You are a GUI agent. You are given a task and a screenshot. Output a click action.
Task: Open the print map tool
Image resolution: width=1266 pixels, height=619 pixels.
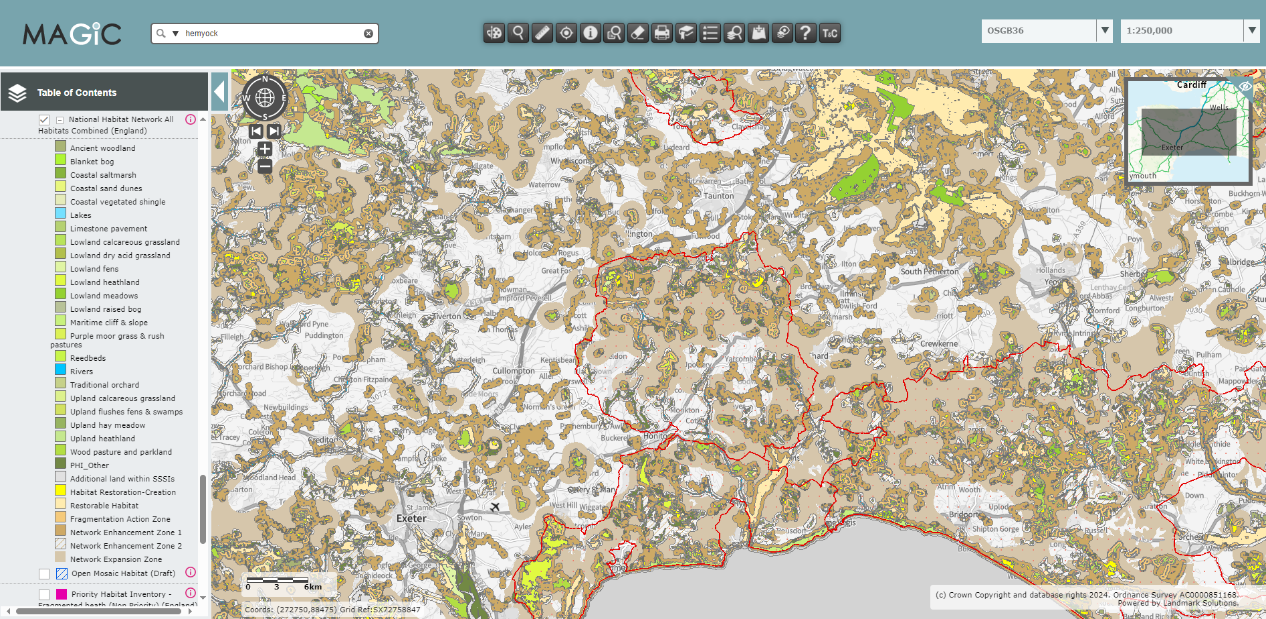pyautogui.click(x=662, y=33)
